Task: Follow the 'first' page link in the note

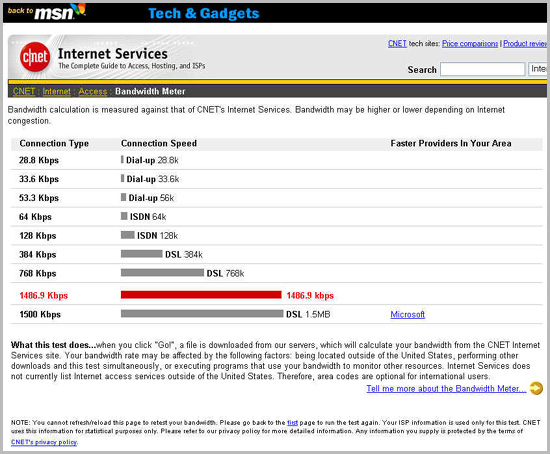Action: click(293, 422)
